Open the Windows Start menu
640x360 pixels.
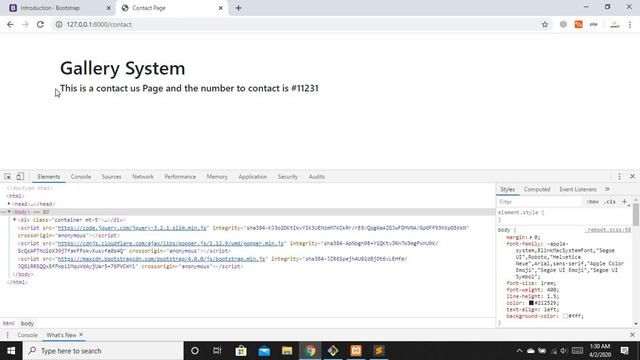(x=11, y=351)
